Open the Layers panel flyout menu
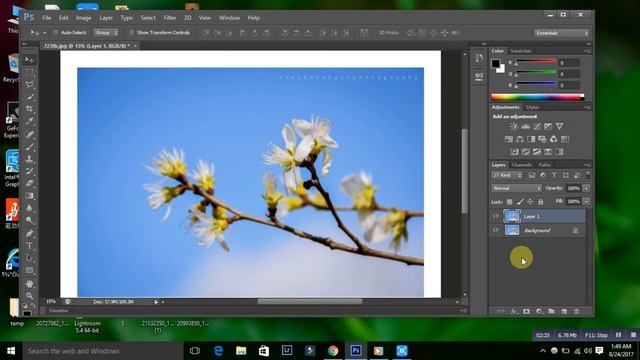Viewport: 640px width, 360px height. click(587, 165)
